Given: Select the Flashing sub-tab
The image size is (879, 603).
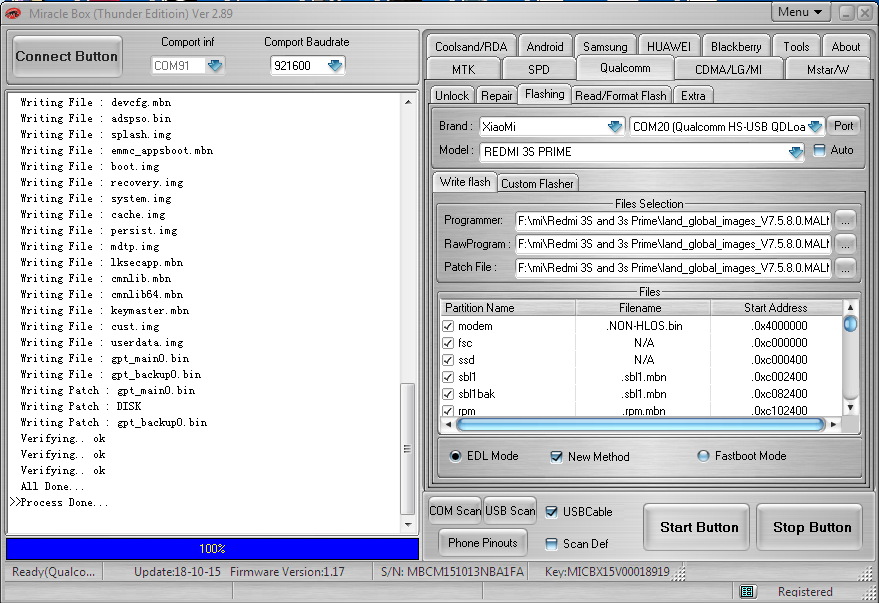Looking at the screenshot, I should (x=544, y=94).
